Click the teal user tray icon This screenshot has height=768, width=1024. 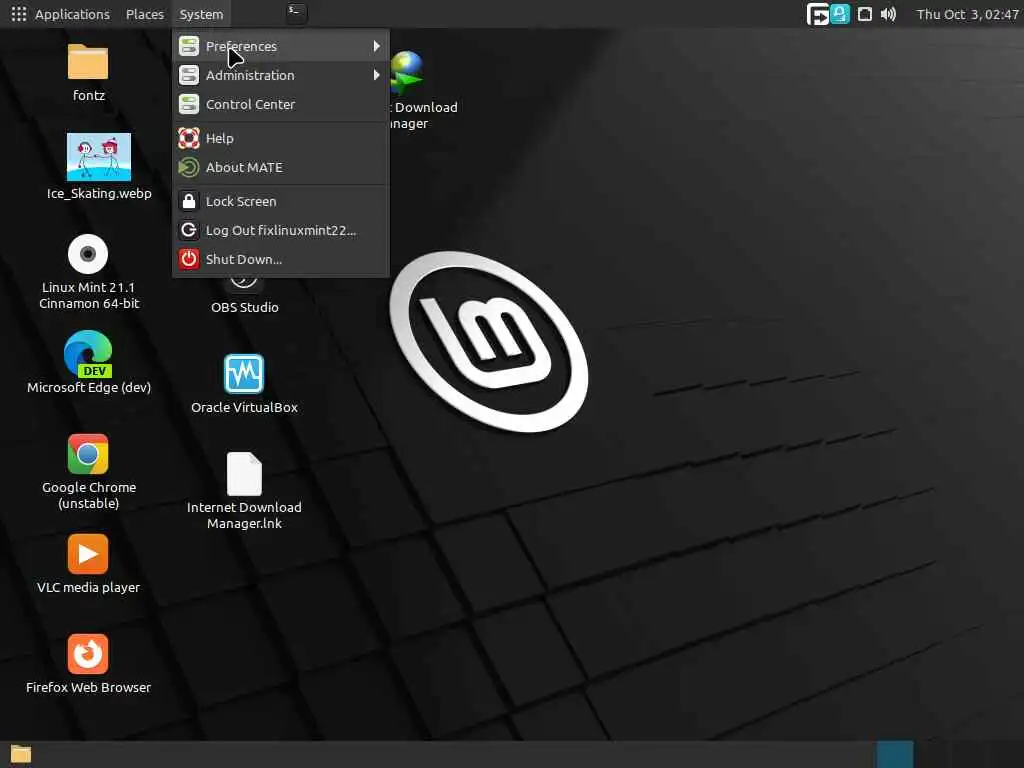point(840,14)
